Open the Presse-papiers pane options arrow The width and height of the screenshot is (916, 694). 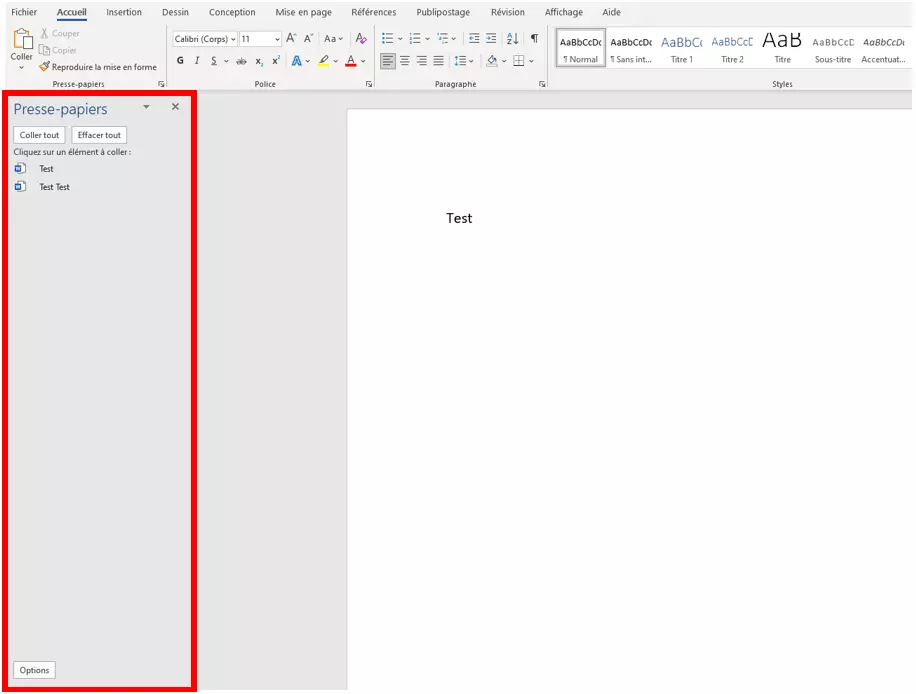tap(146, 107)
